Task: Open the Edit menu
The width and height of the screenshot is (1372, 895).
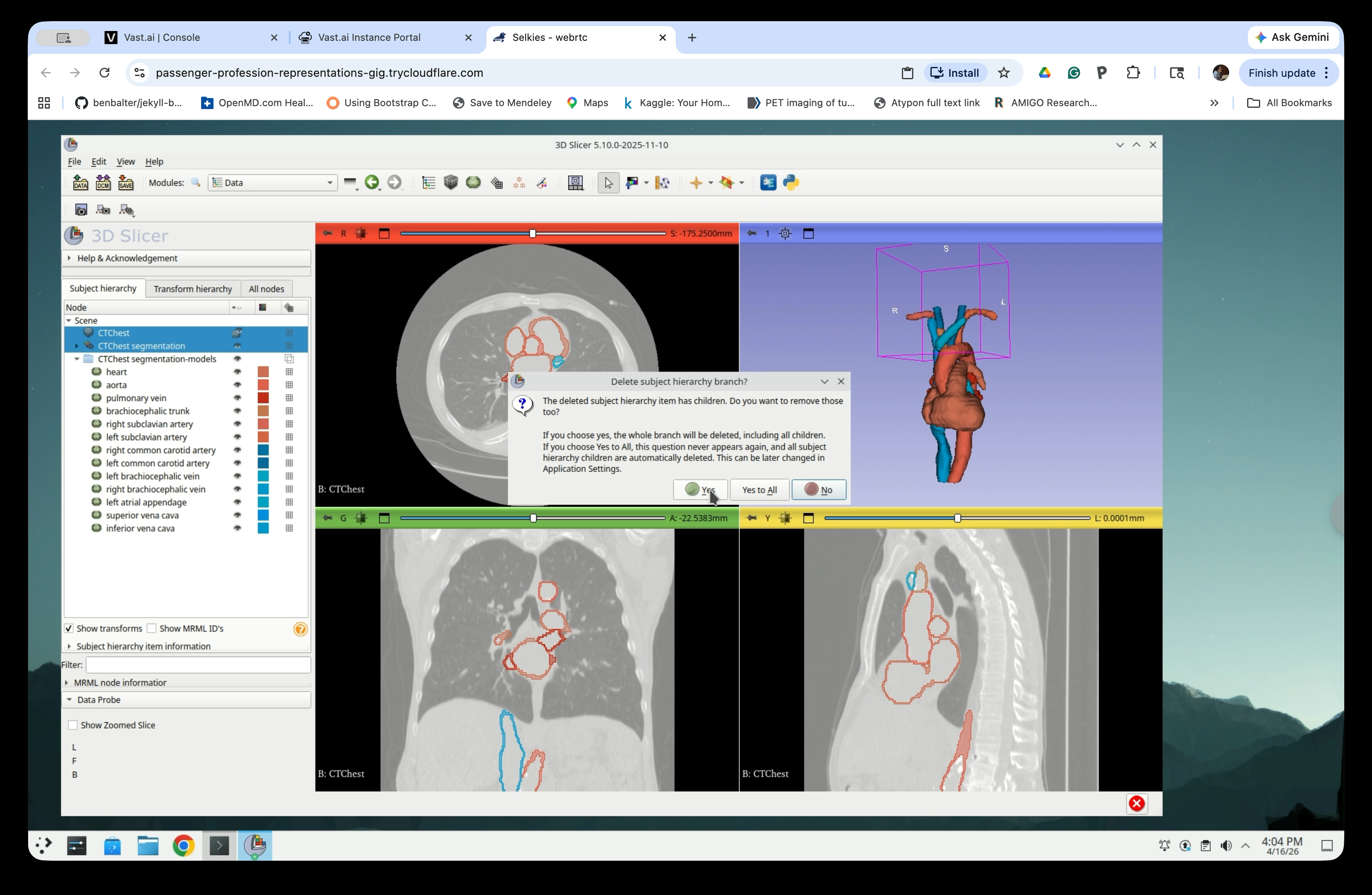Action: pyautogui.click(x=99, y=161)
